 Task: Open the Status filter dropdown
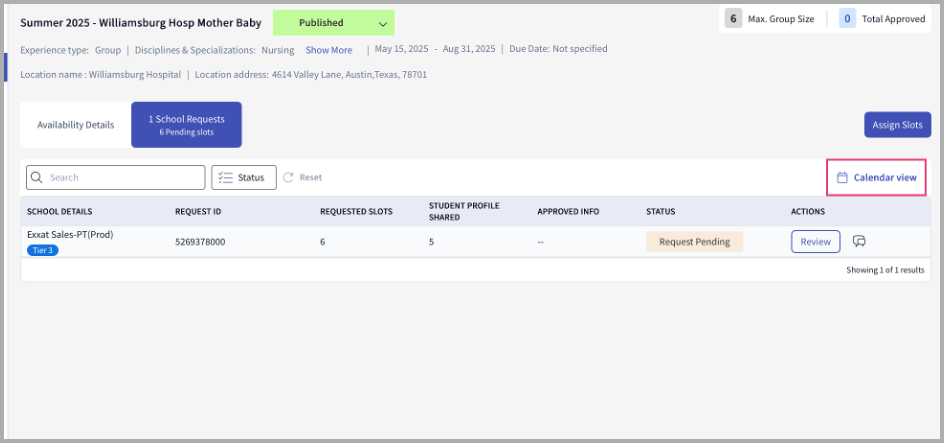pos(244,178)
